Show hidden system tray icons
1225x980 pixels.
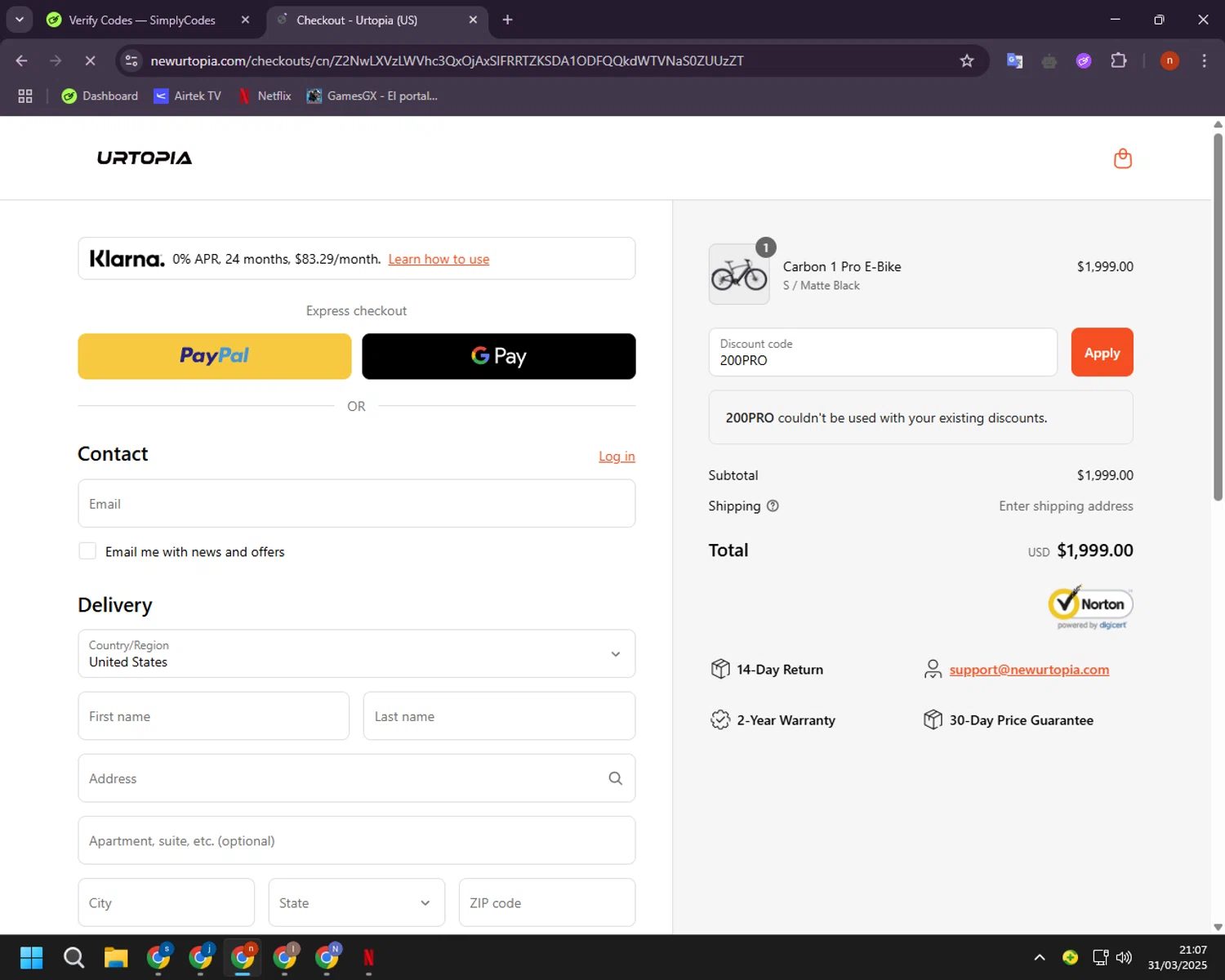pyautogui.click(x=1040, y=957)
